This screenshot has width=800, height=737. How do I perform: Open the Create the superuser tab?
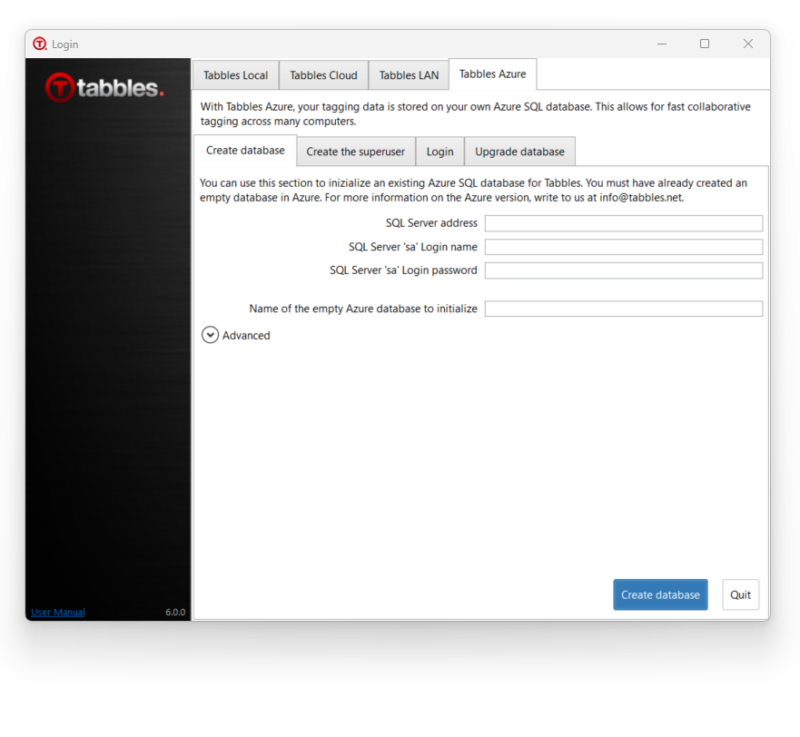356,151
